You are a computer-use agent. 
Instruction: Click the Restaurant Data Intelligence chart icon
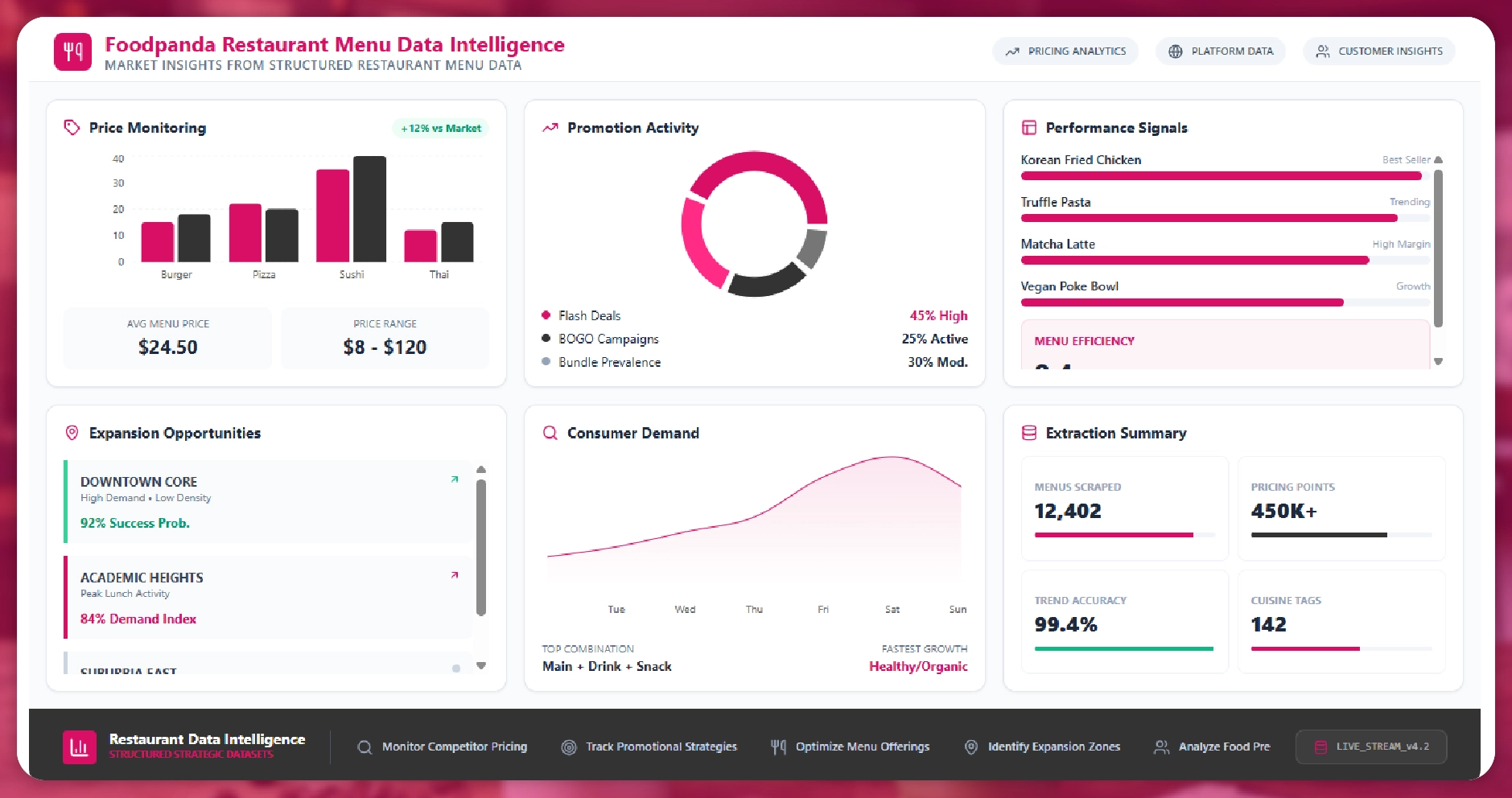point(79,747)
